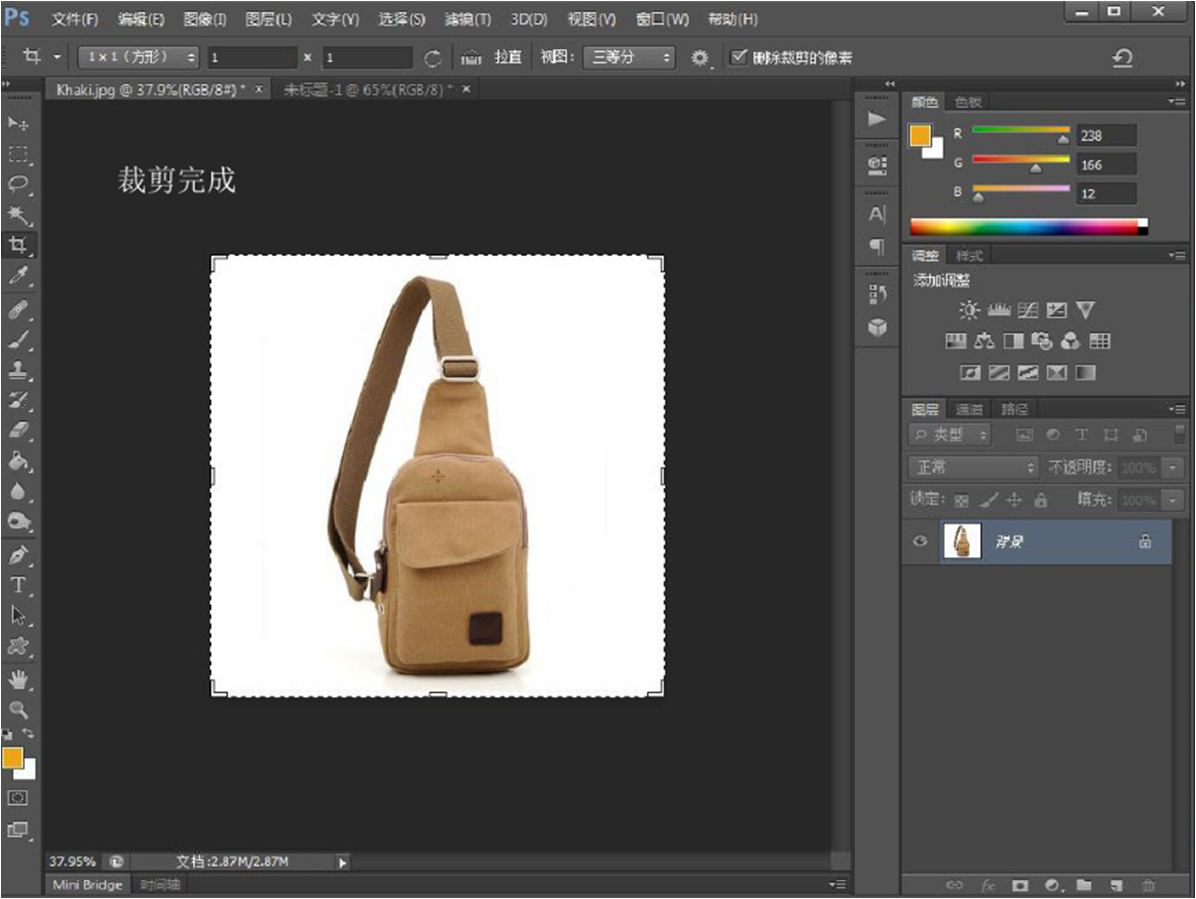The image size is (1196, 899).
Task: Select the Hand tool
Action: pyautogui.click(x=19, y=680)
